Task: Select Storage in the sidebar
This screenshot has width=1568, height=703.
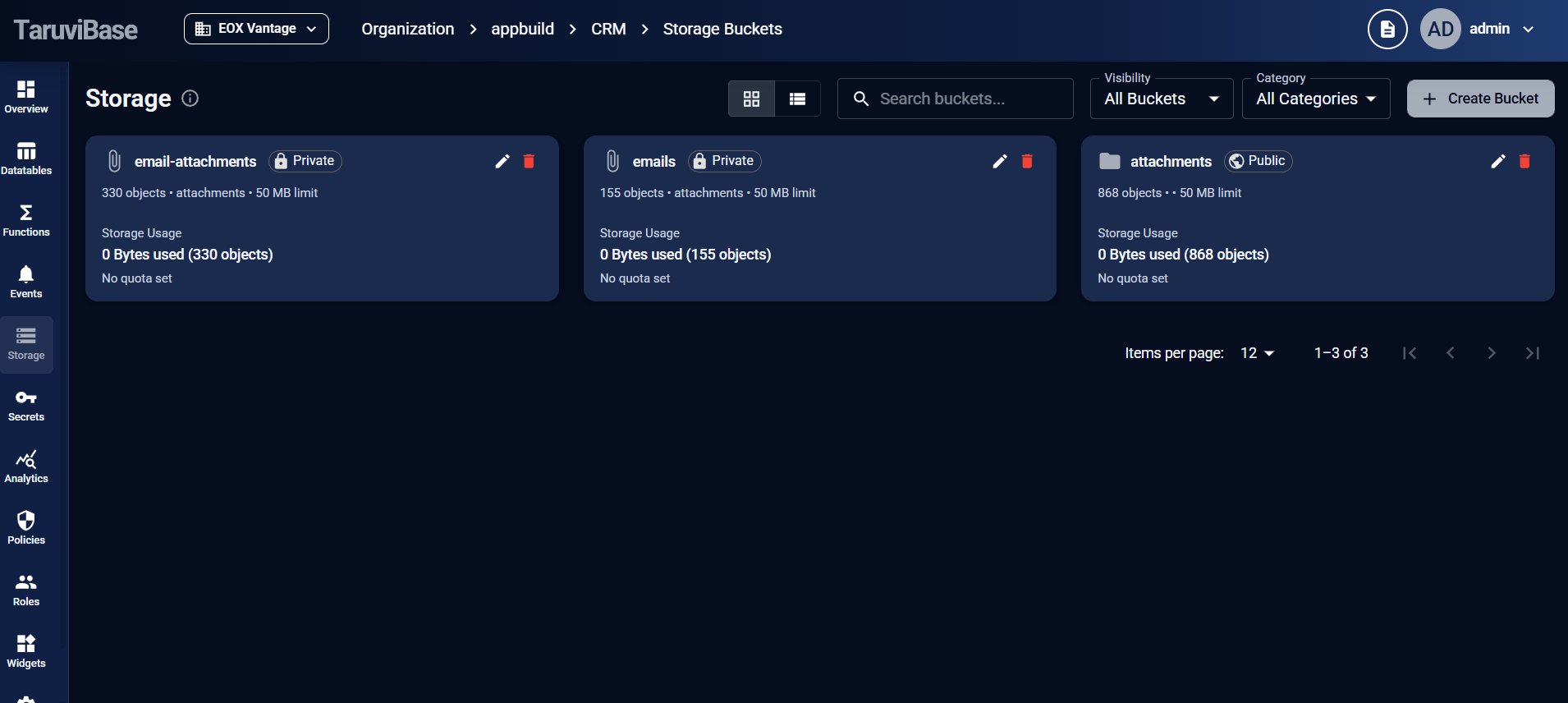Action: 26,344
